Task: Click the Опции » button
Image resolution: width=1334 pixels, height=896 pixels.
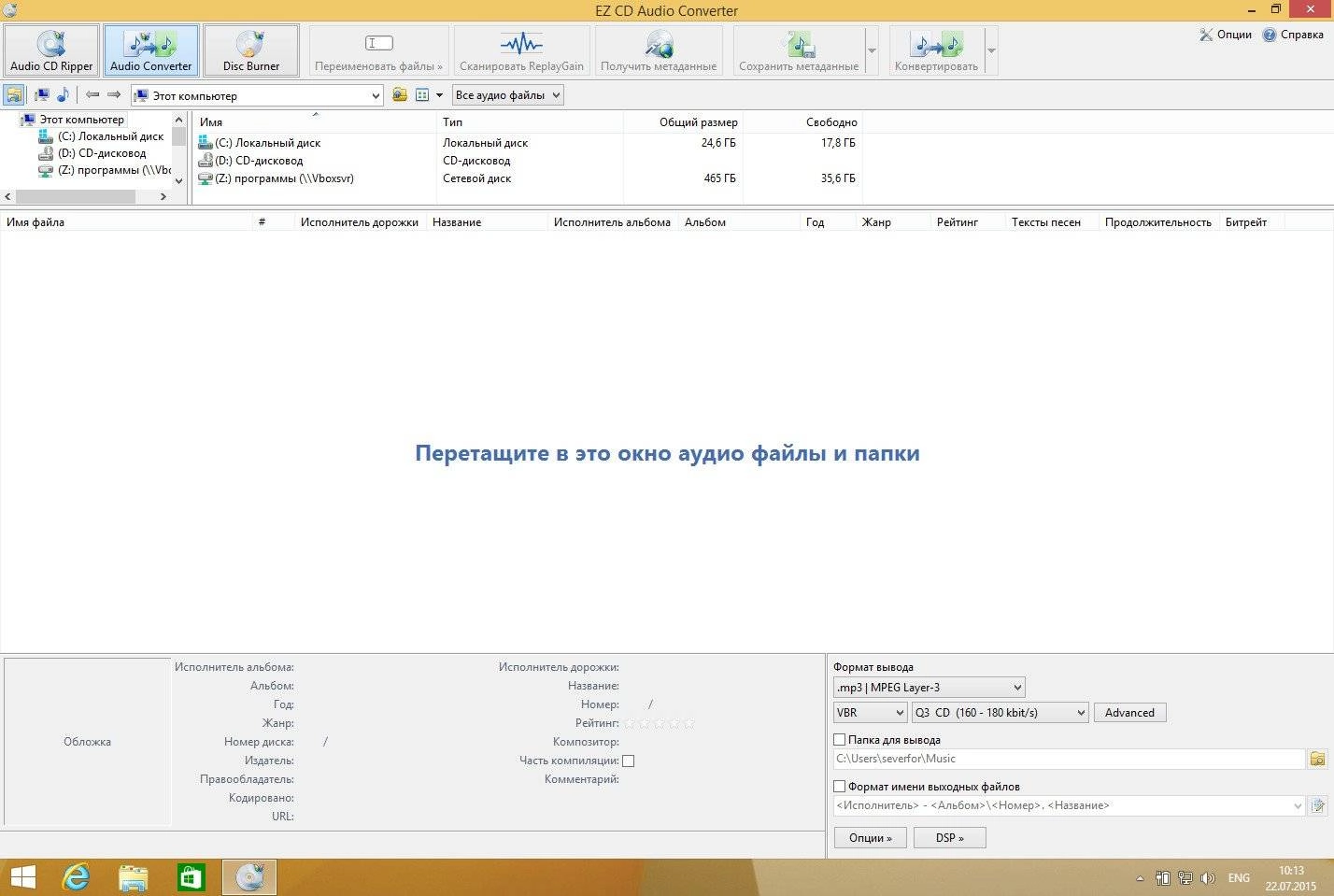Action: point(870,838)
